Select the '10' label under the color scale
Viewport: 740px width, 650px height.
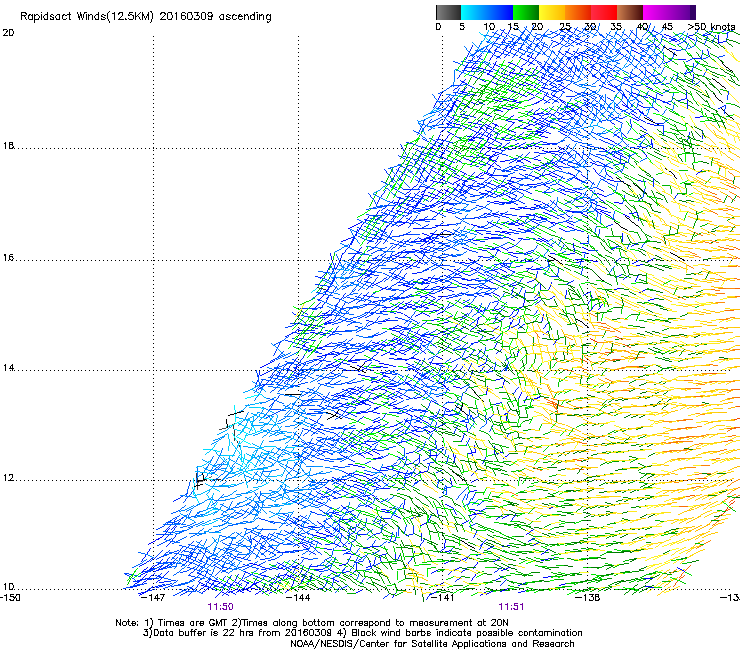(x=489, y=27)
